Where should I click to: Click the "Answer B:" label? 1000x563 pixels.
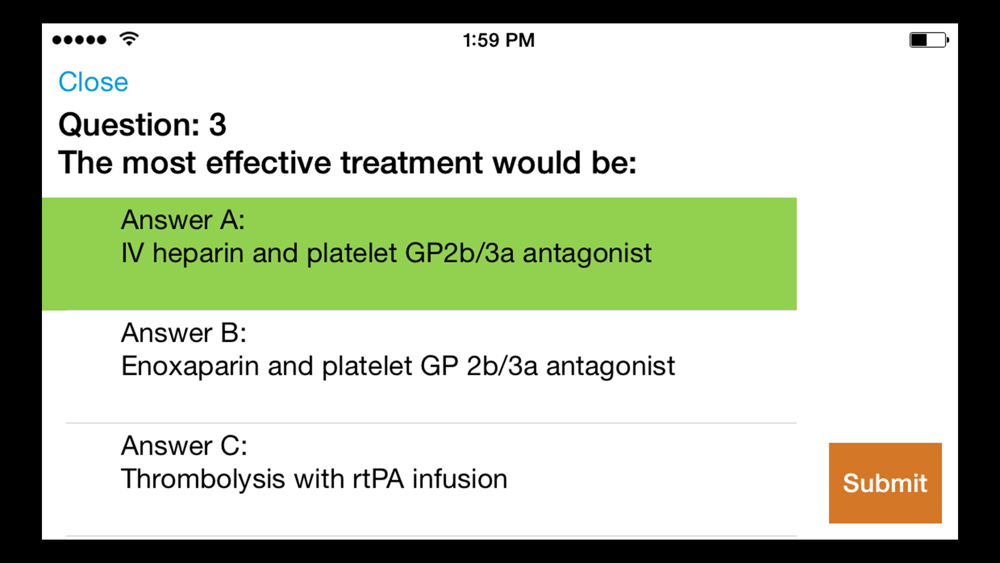(x=183, y=333)
